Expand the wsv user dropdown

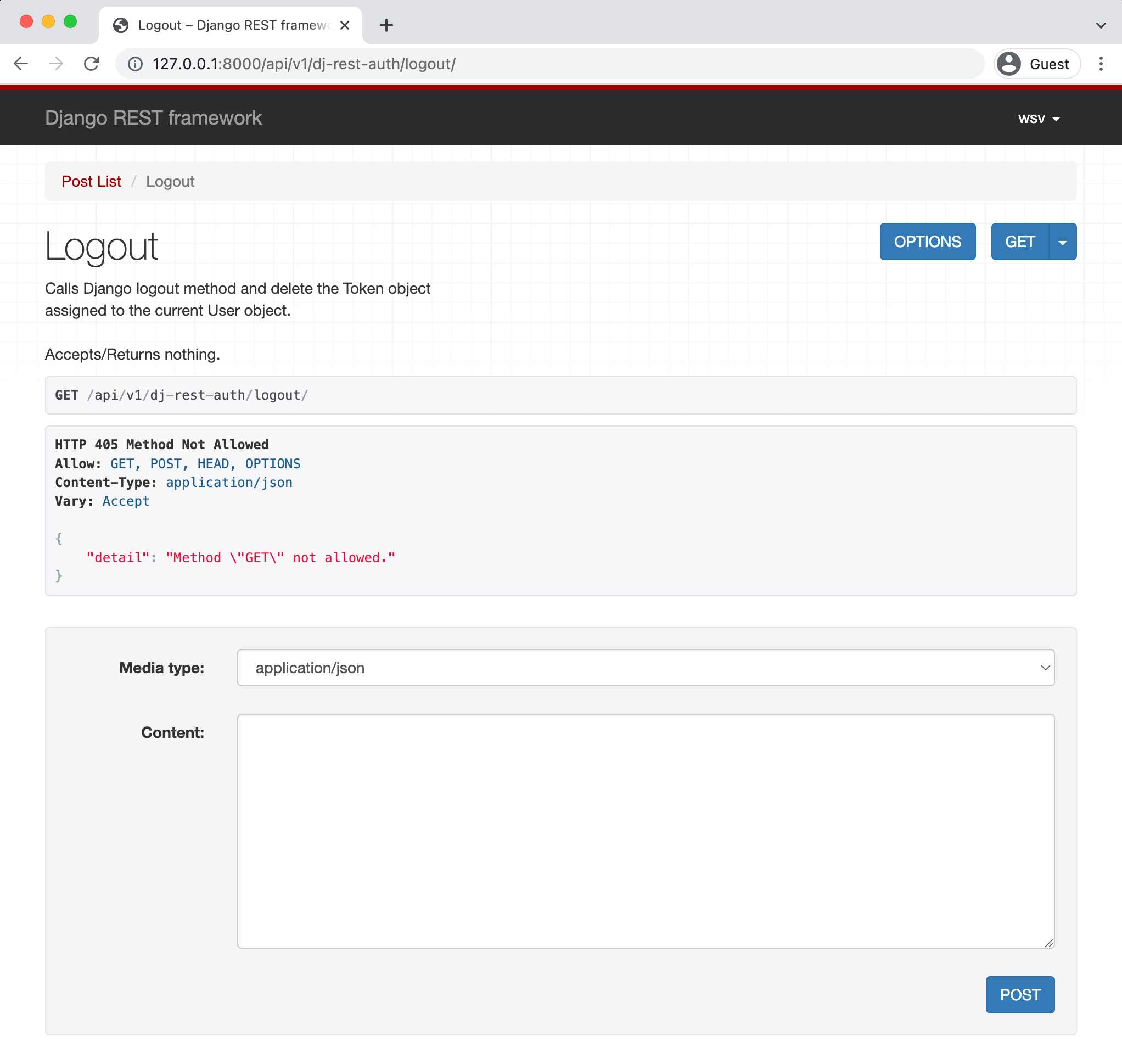coord(1039,119)
